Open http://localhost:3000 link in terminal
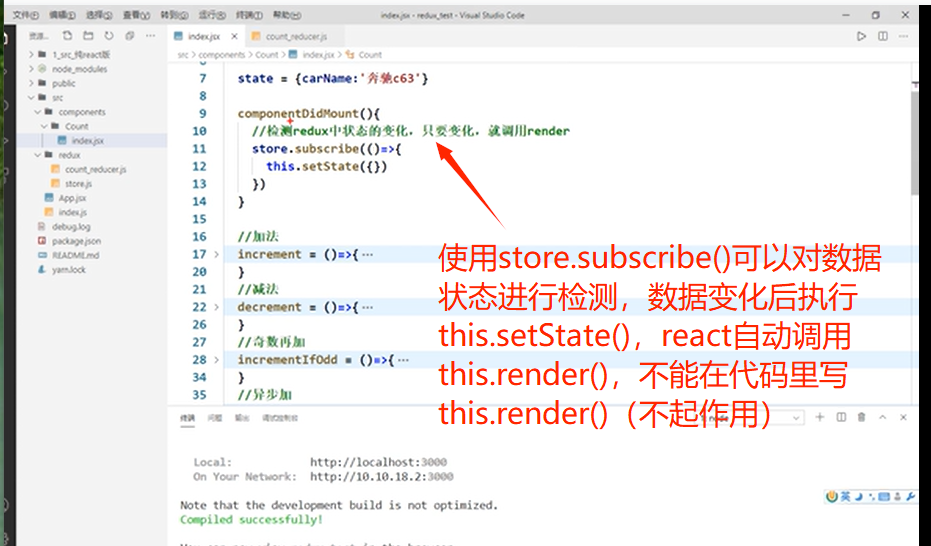This screenshot has width=931, height=546. (378, 462)
